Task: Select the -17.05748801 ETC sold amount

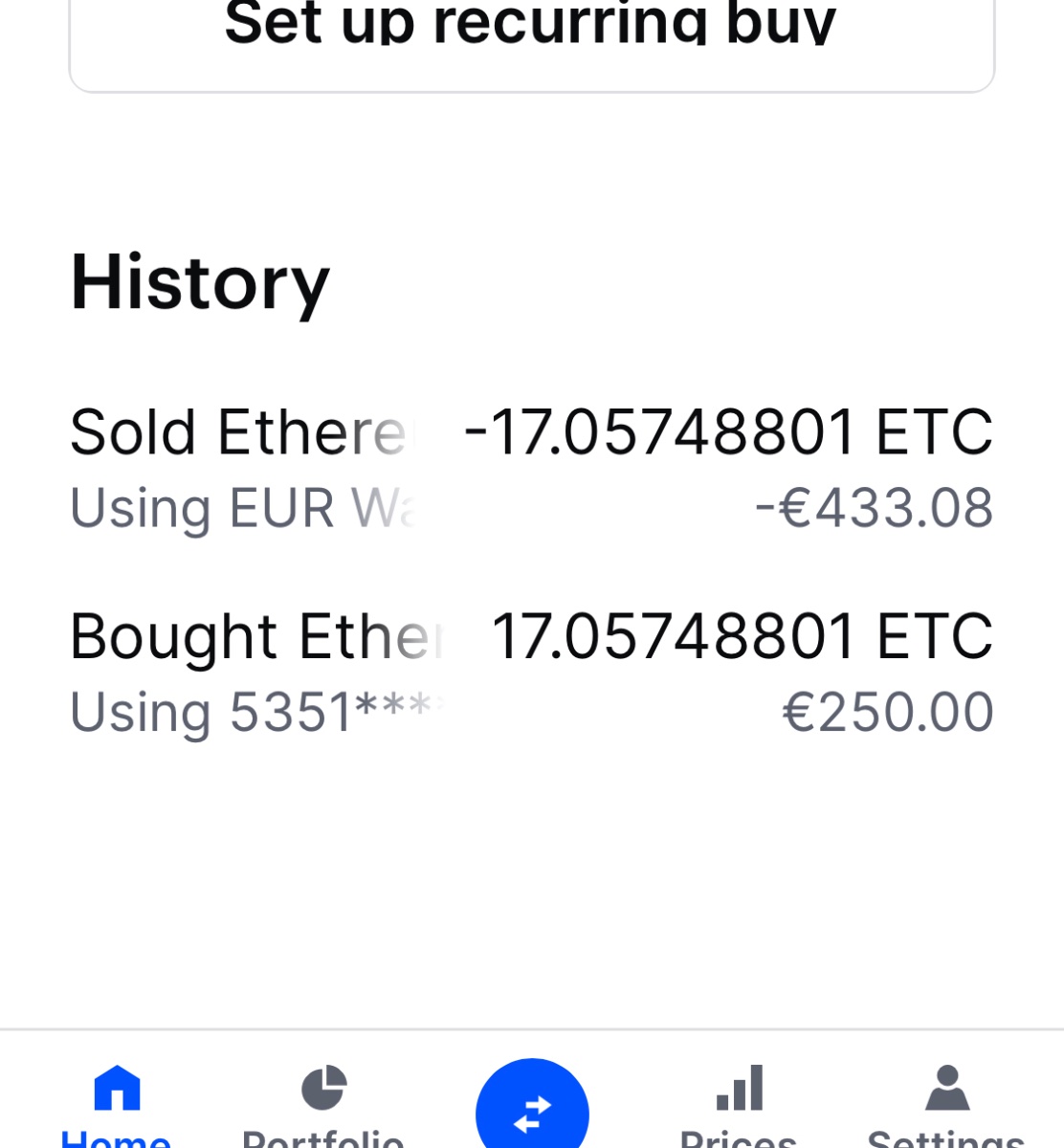Action: 728,432
